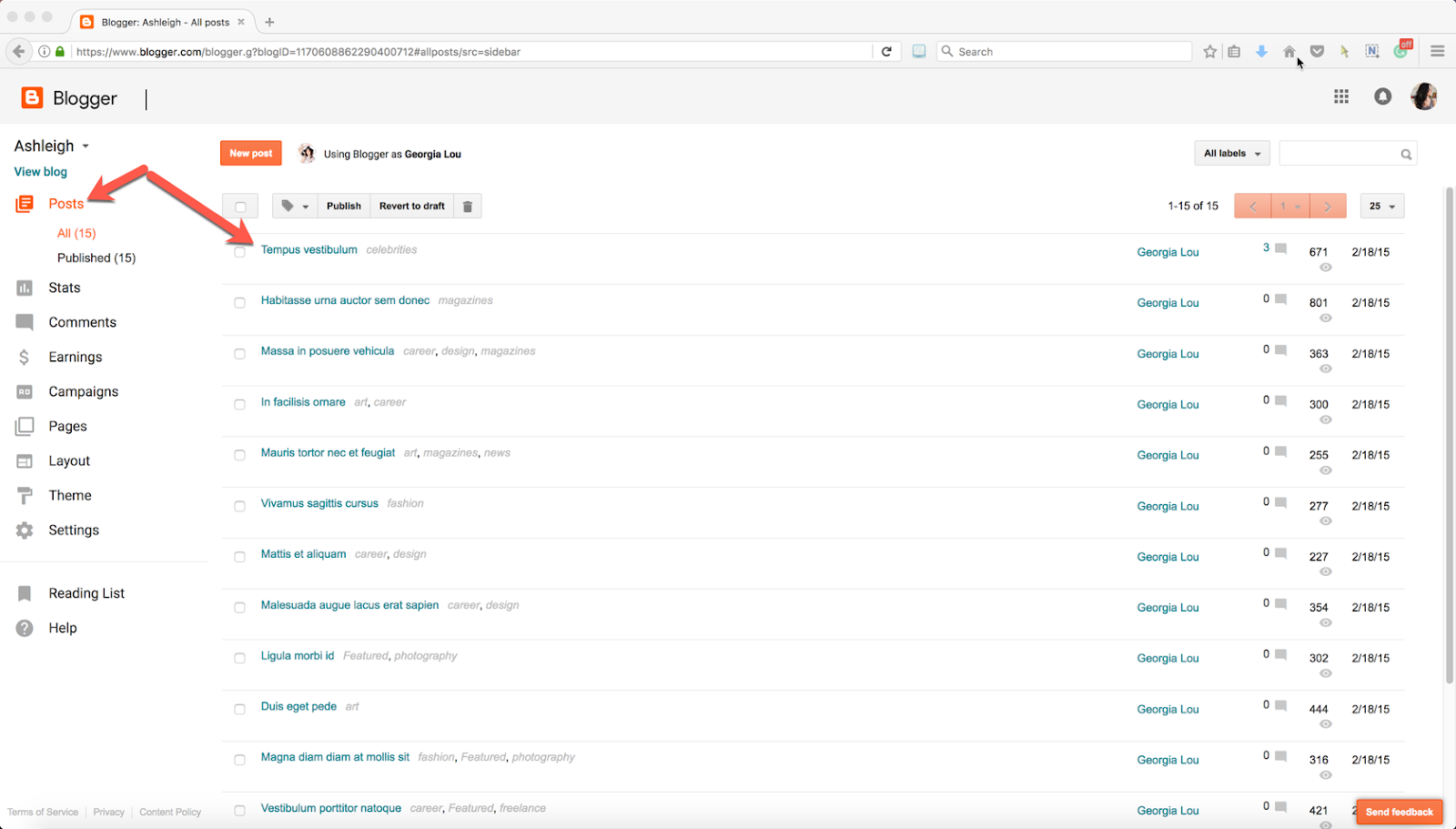Open Layout using its sidebar icon
The height and width of the screenshot is (829, 1456).
(x=25, y=460)
